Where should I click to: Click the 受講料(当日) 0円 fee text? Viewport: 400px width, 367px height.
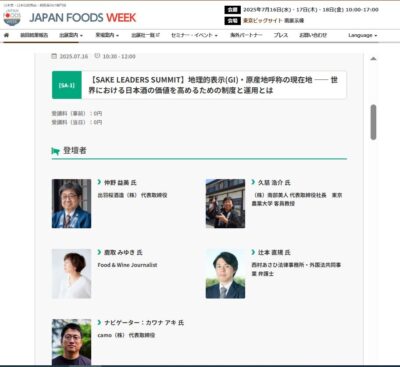(77, 122)
